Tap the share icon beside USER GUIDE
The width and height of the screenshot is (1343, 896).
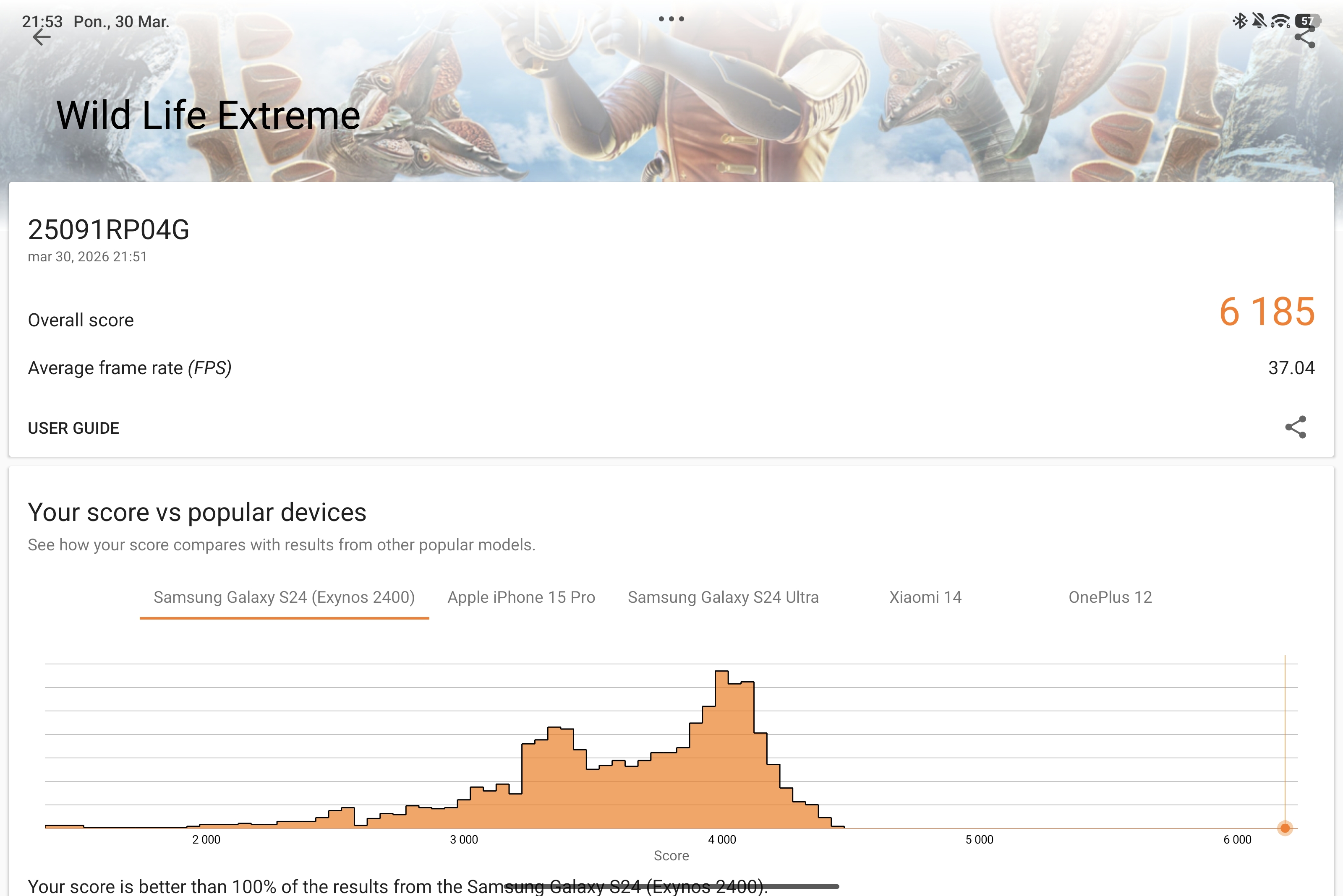(x=1296, y=427)
